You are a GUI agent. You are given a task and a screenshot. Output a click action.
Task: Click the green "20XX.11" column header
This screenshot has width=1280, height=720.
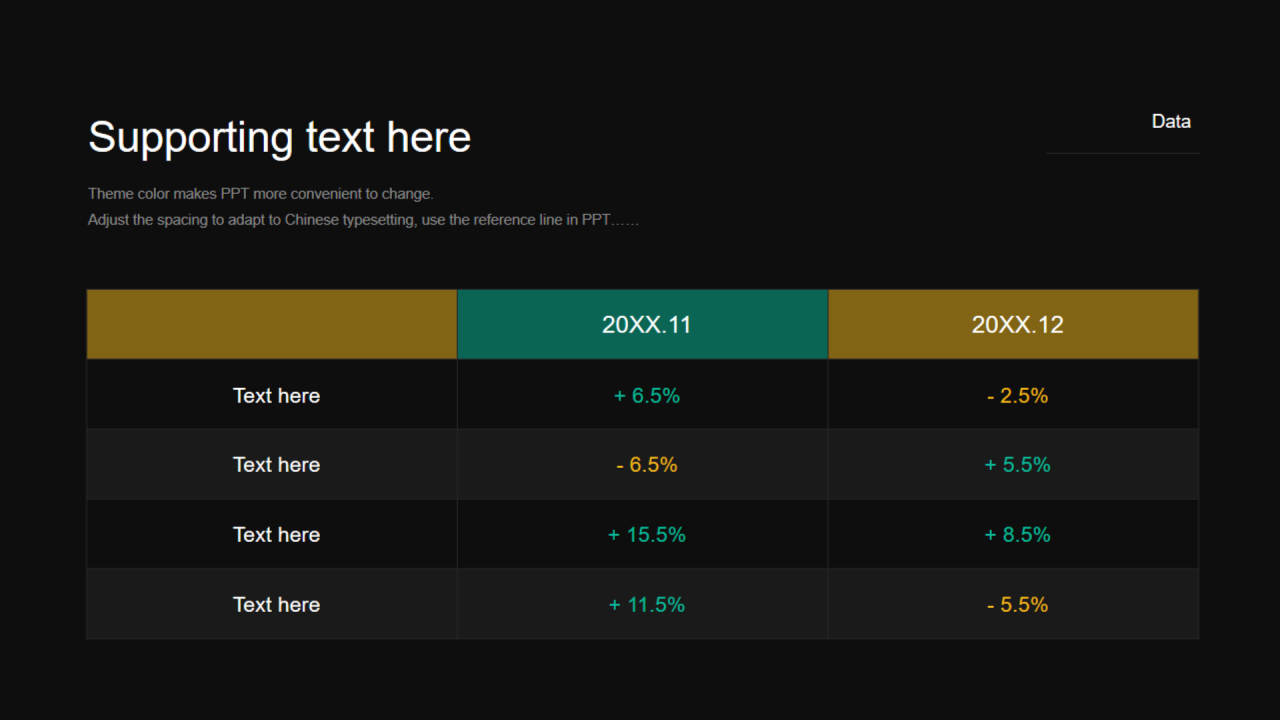click(646, 324)
